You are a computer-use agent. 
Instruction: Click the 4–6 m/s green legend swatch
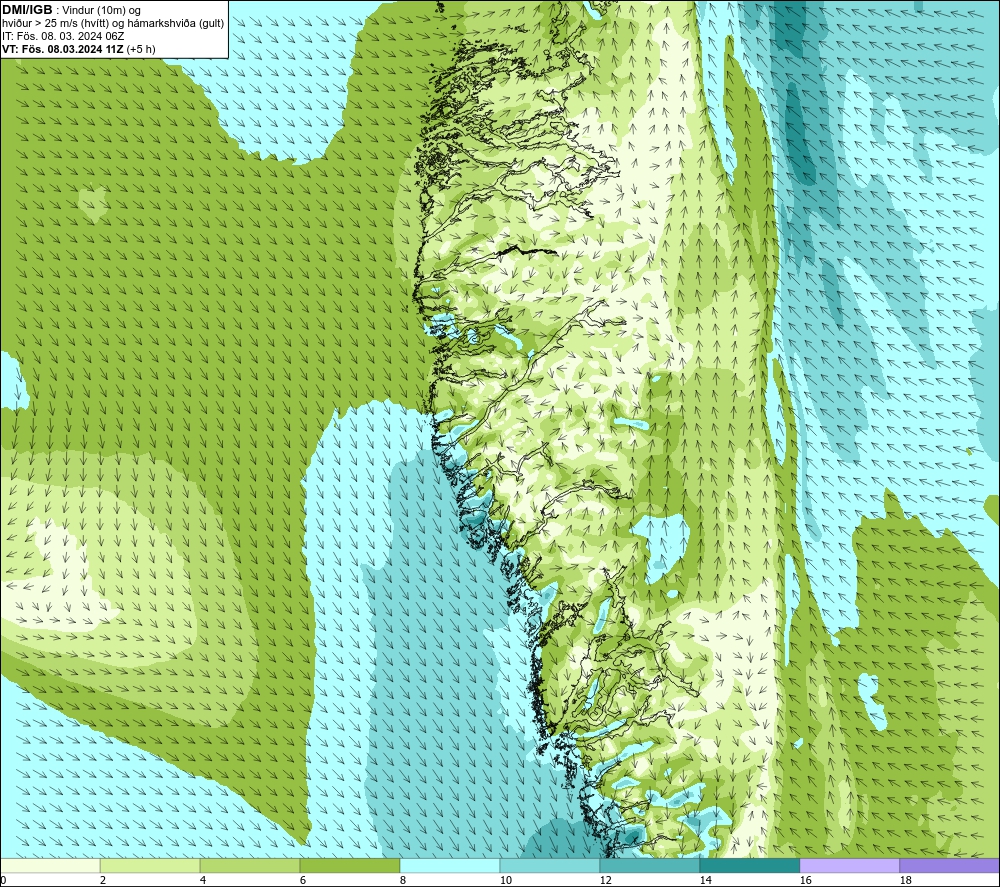pyautogui.click(x=250, y=865)
